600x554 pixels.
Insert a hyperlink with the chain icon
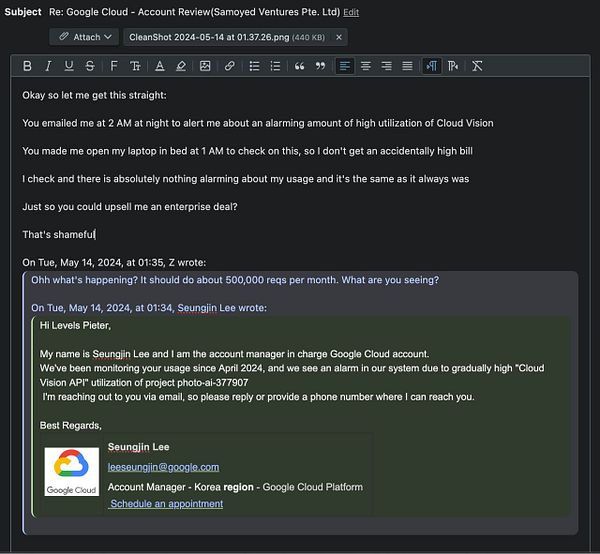(x=230, y=66)
